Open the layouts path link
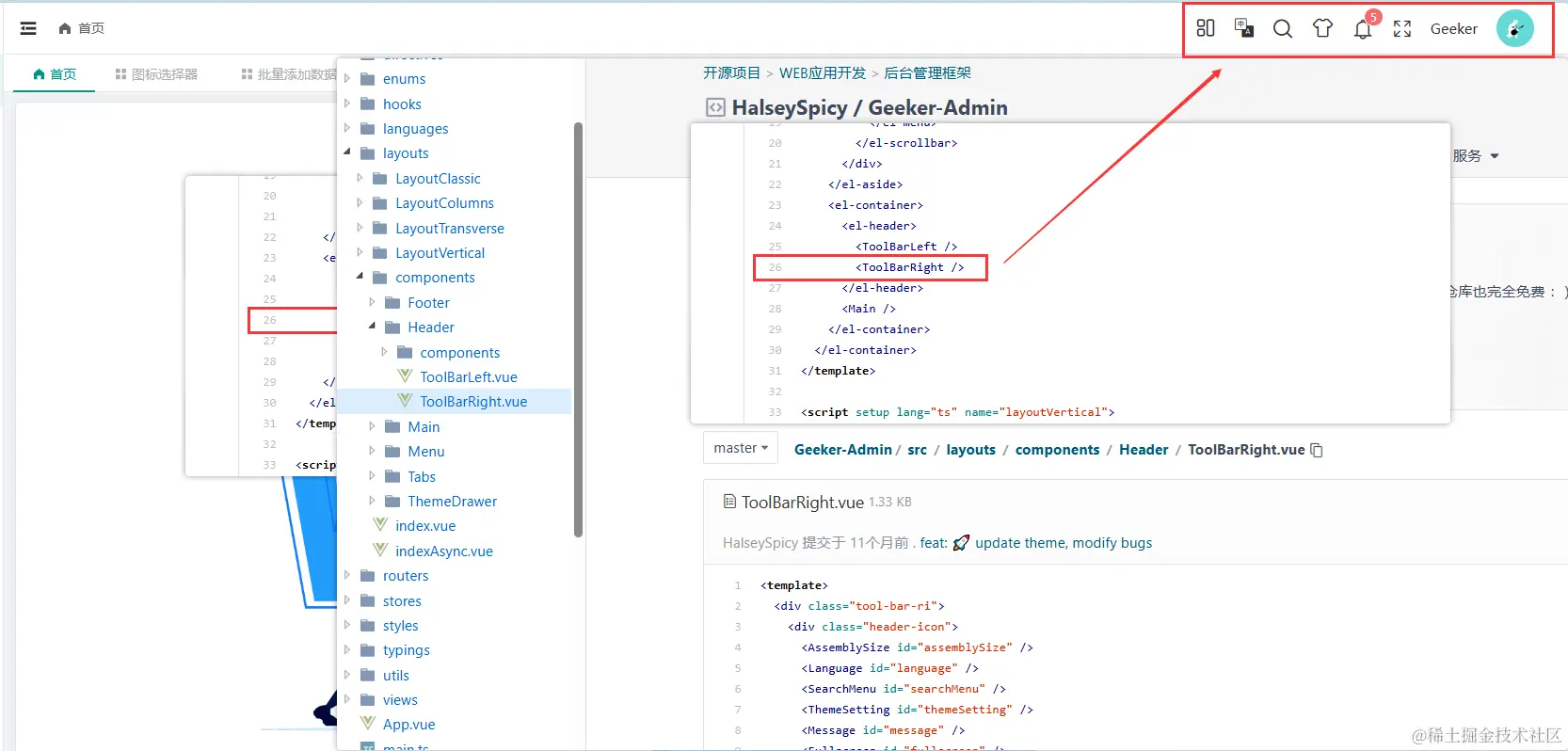The height and width of the screenshot is (751, 1568). (970, 450)
